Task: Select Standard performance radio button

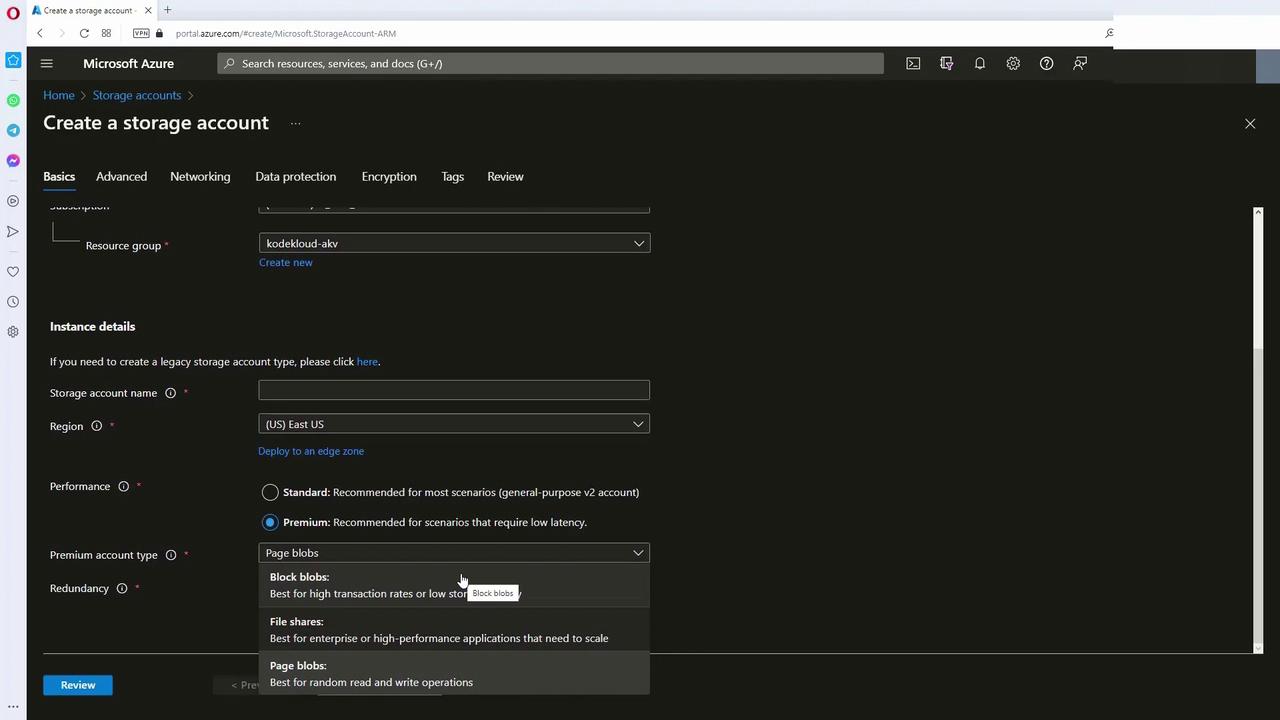Action: [x=270, y=492]
